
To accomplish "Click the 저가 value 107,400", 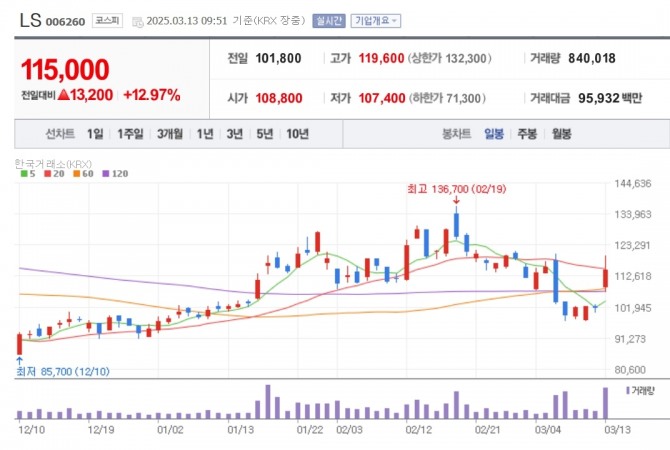I will (x=382, y=98).
